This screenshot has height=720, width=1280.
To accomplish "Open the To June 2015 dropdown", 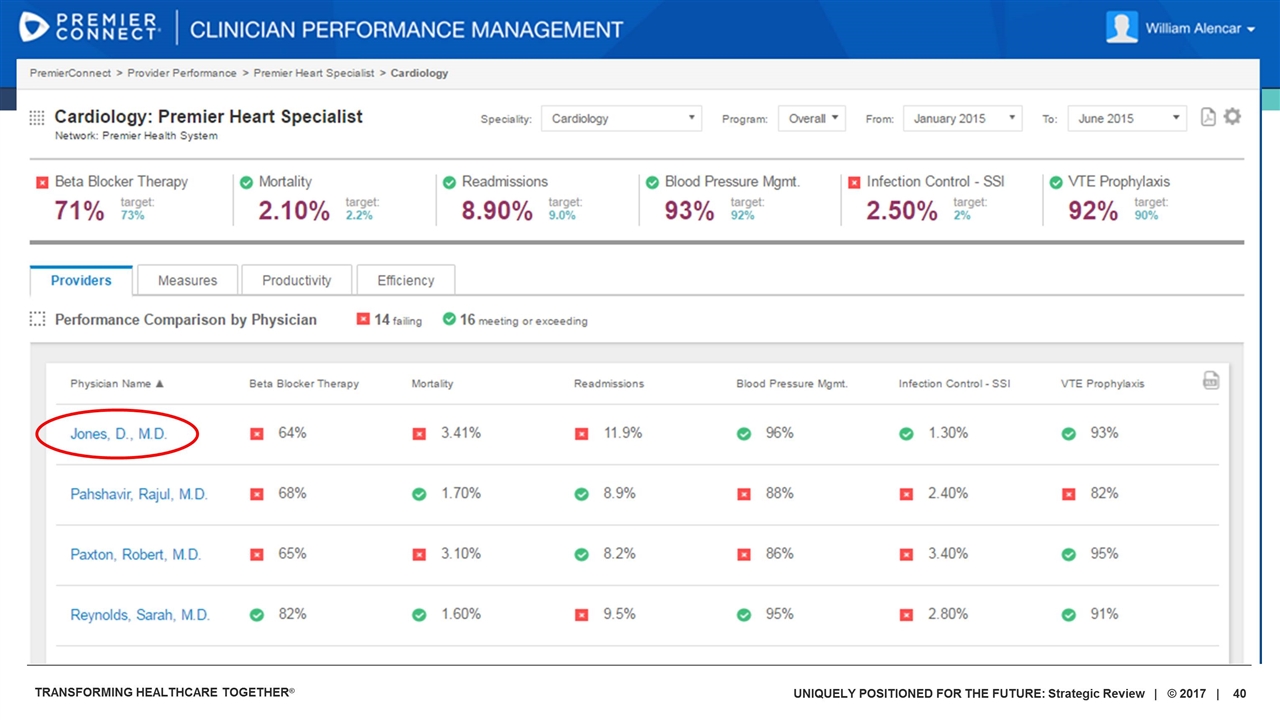I will pyautogui.click(x=1127, y=118).
